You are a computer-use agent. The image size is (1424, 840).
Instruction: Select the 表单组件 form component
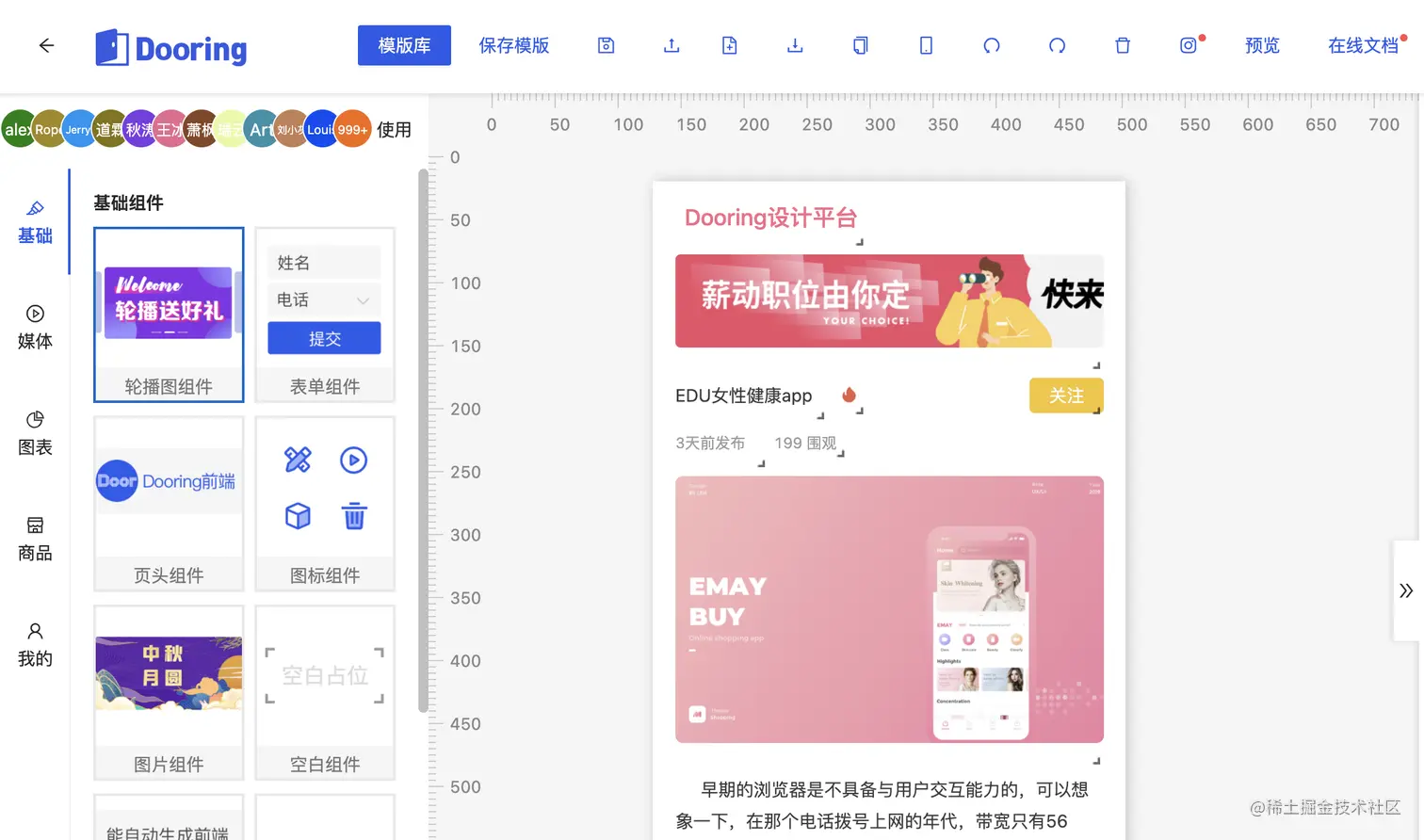[x=325, y=315]
